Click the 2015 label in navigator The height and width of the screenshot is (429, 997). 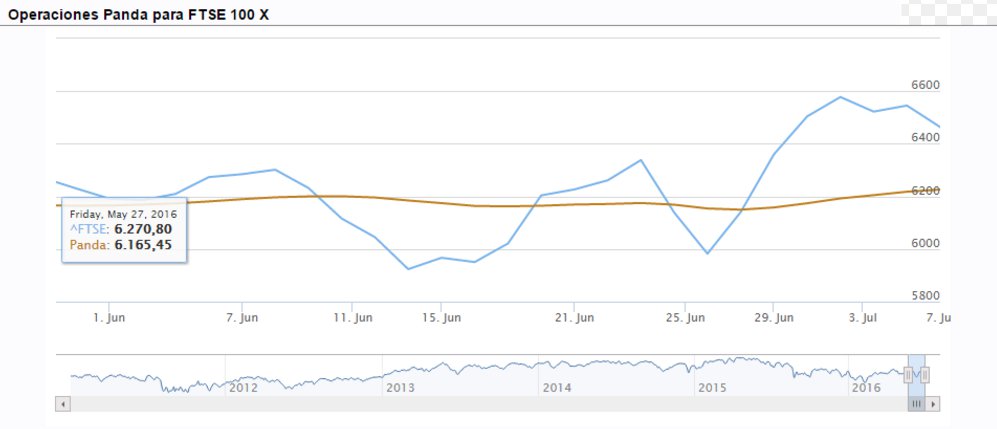coord(713,388)
